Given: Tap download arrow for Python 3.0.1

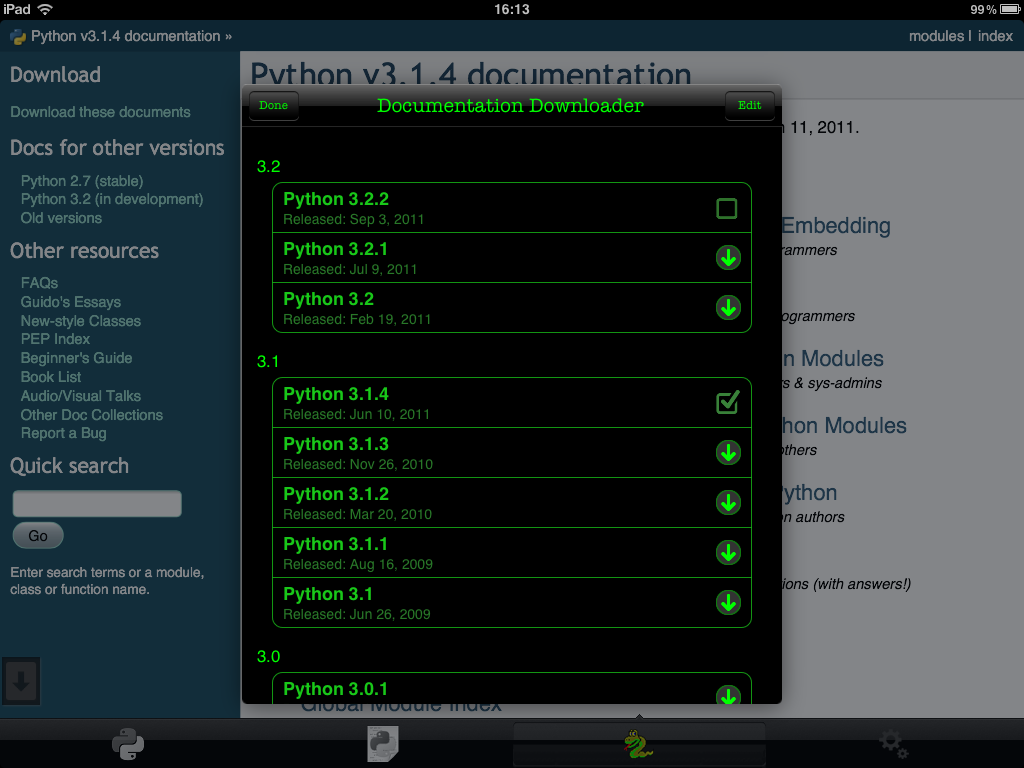Looking at the screenshot, I should [728, 695].
